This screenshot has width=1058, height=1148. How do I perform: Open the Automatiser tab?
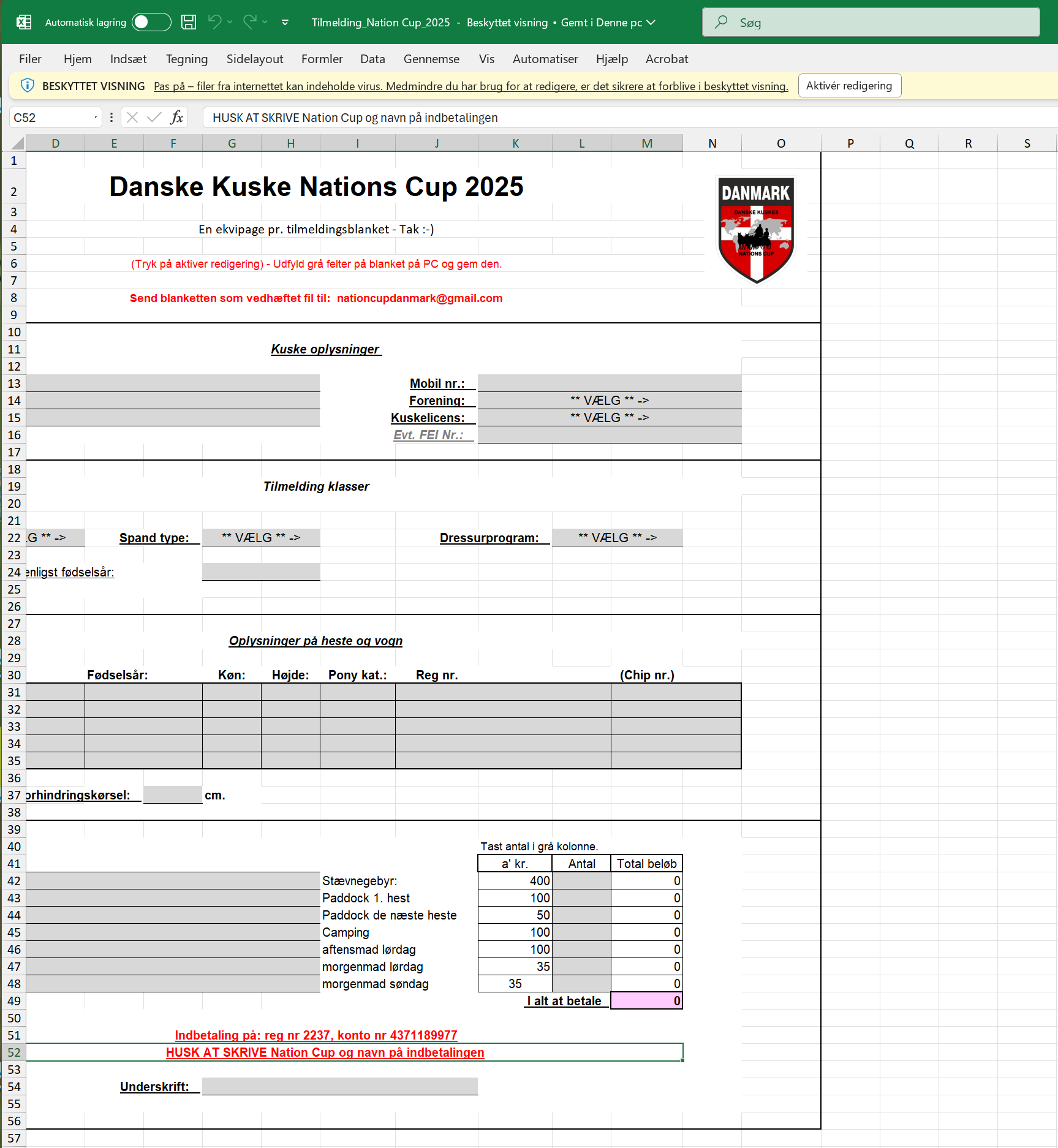click(545, 59)
